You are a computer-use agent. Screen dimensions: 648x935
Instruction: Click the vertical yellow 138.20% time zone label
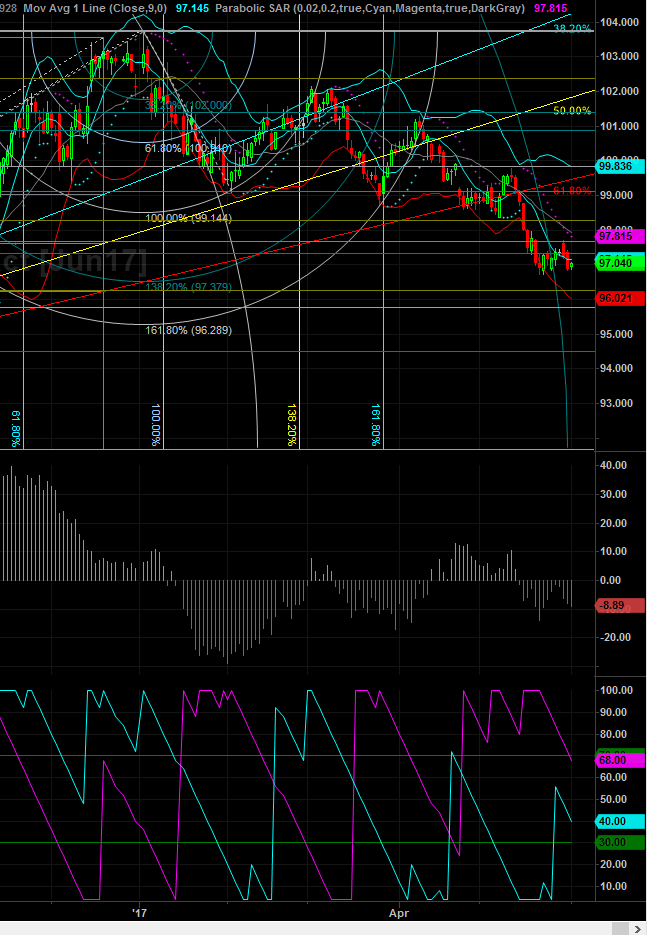291,425
